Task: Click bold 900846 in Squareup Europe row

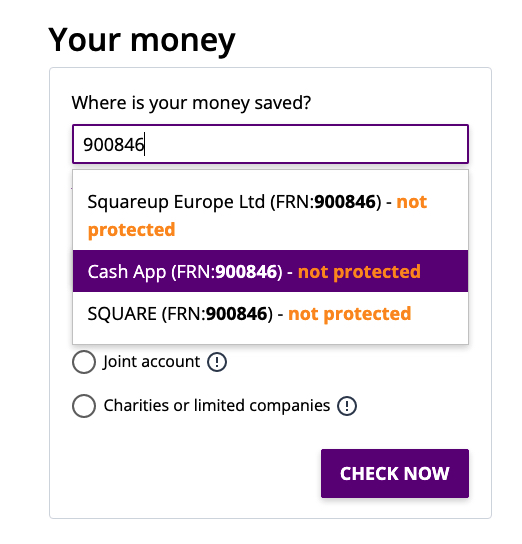Action: click(x=345, y=202)
